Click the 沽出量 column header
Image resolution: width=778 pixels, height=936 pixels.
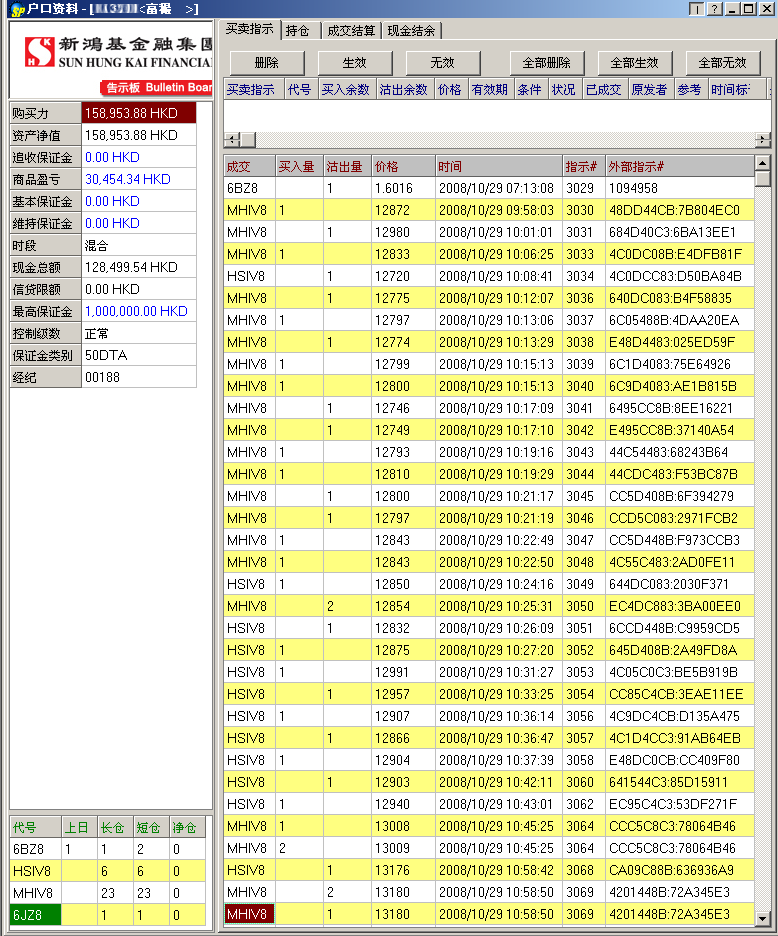click(x=347, y=167)
